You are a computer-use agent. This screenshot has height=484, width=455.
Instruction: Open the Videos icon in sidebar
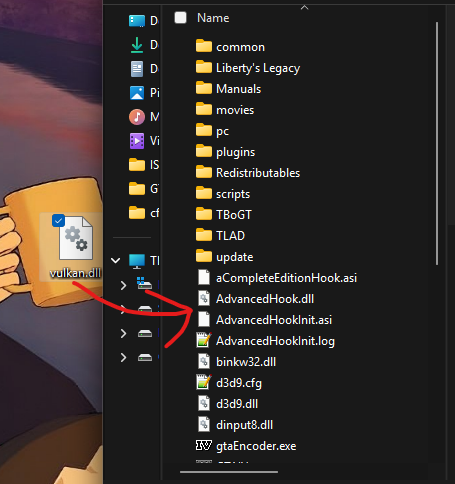[137, 141]
